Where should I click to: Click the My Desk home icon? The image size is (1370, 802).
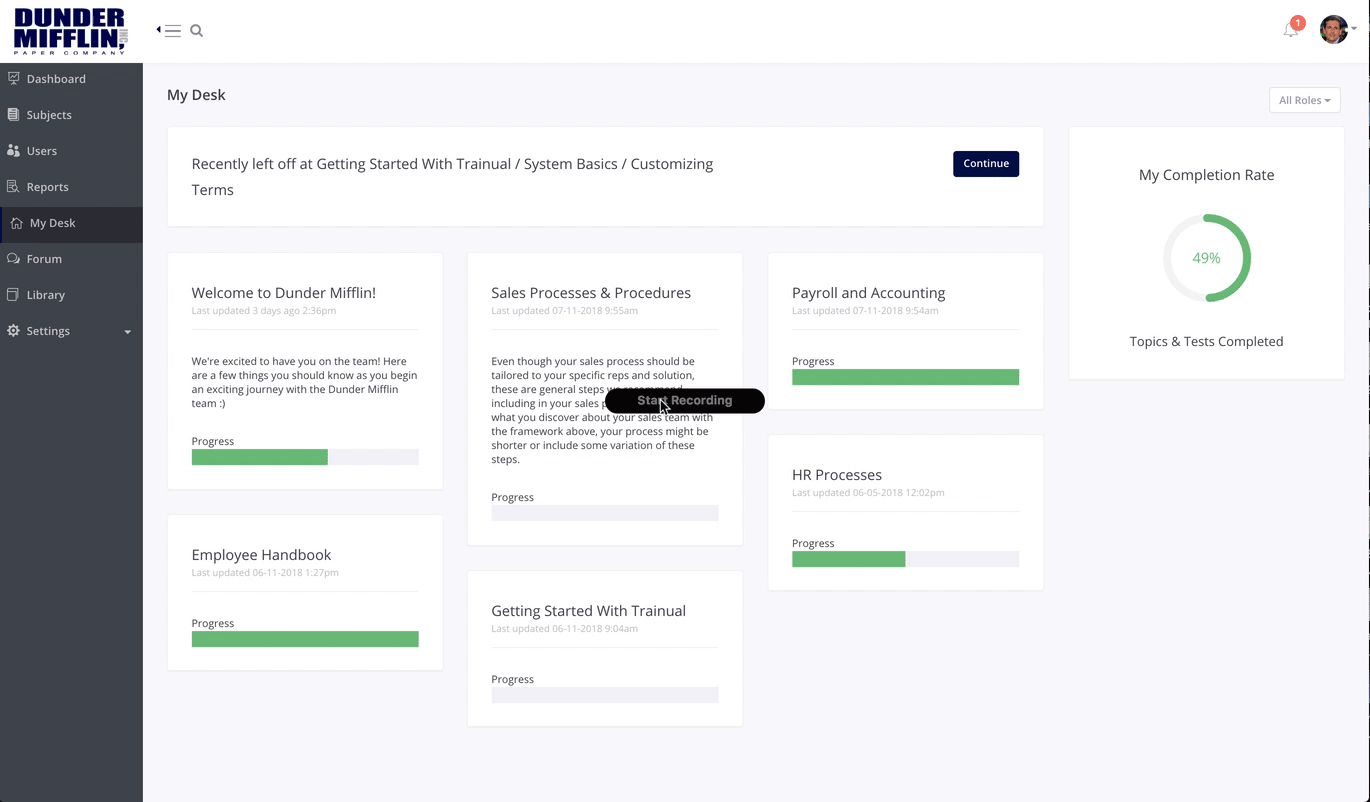coord(16,223)
